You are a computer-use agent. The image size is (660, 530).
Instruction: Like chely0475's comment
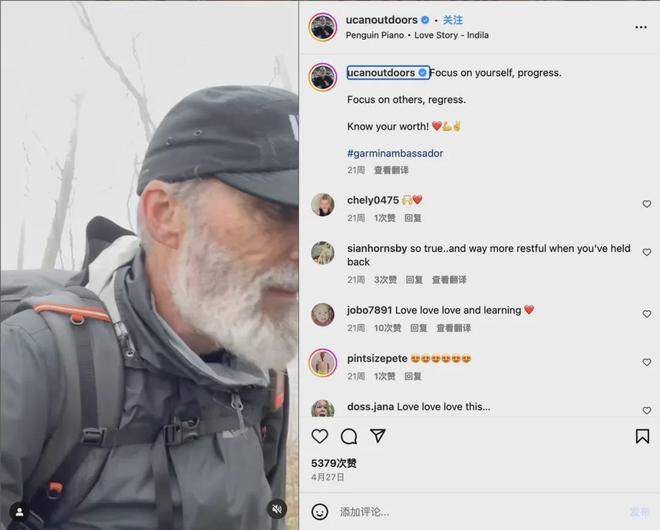(x=647, y=204)
